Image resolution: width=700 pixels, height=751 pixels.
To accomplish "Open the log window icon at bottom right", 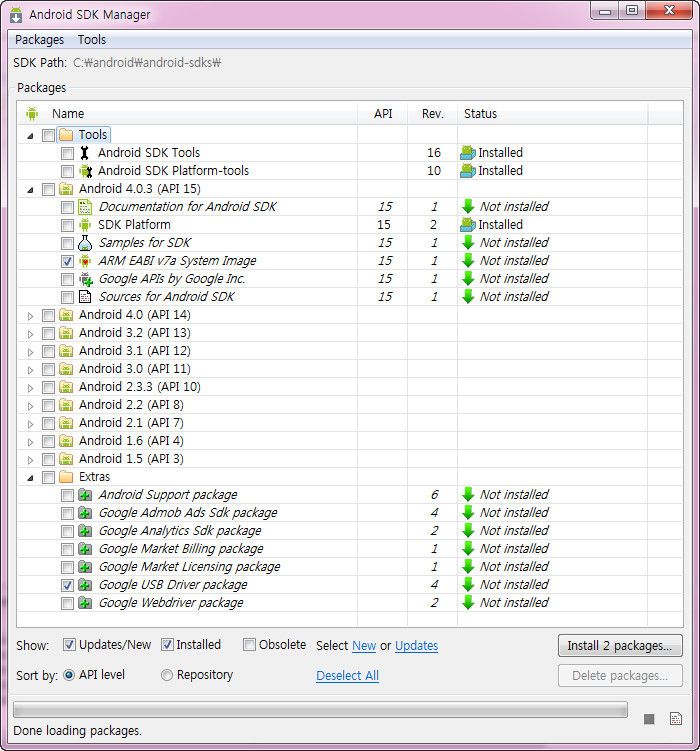I will [676, 719].
